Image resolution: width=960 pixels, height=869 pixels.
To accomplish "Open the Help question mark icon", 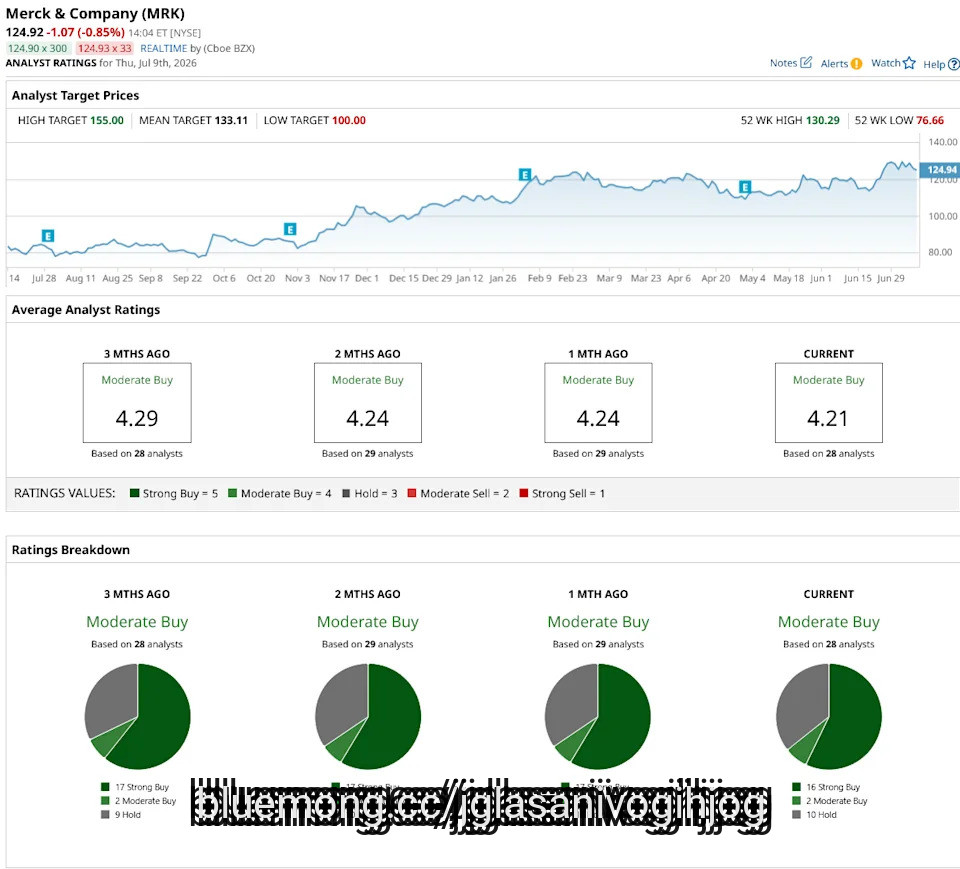I will 954,64.
